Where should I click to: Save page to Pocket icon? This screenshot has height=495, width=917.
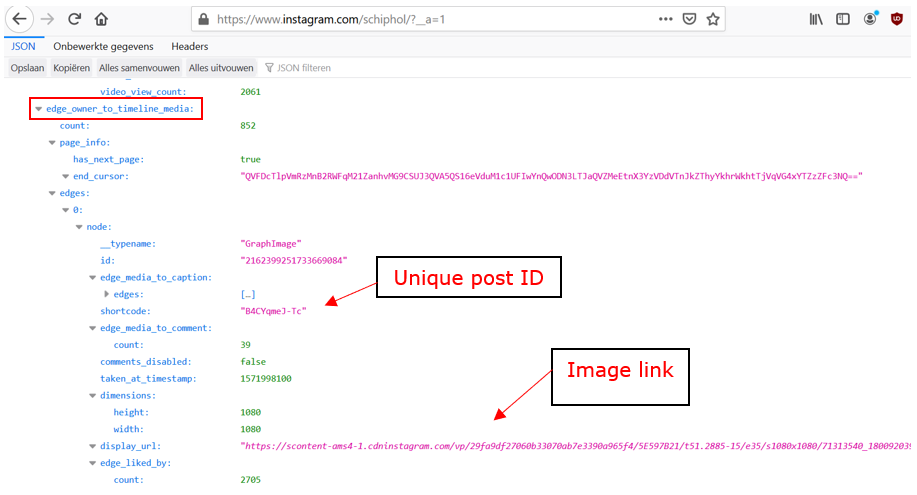pyautogui.click(x=690, y=19)
